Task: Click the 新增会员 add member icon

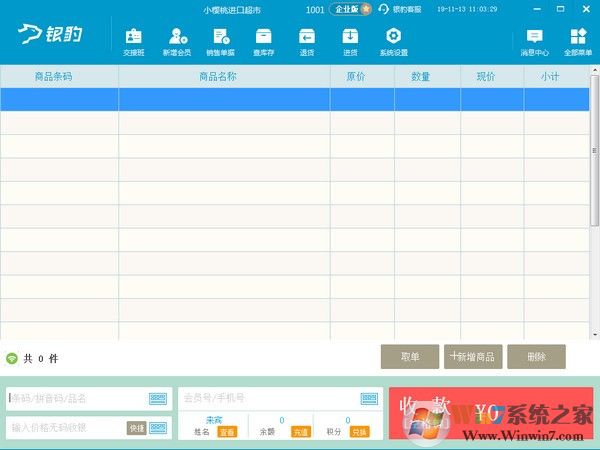Action: tap(177, 41)
